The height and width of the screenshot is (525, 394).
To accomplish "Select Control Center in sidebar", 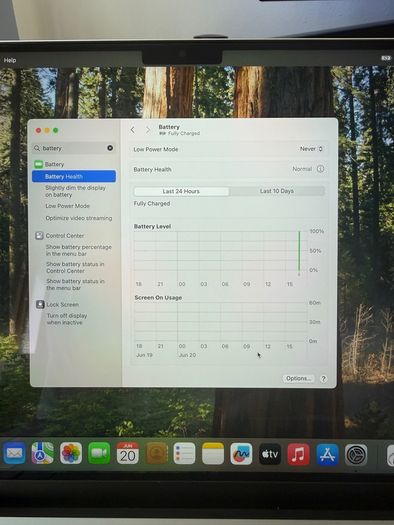I will pyautogui.click(x=65, y=236).
